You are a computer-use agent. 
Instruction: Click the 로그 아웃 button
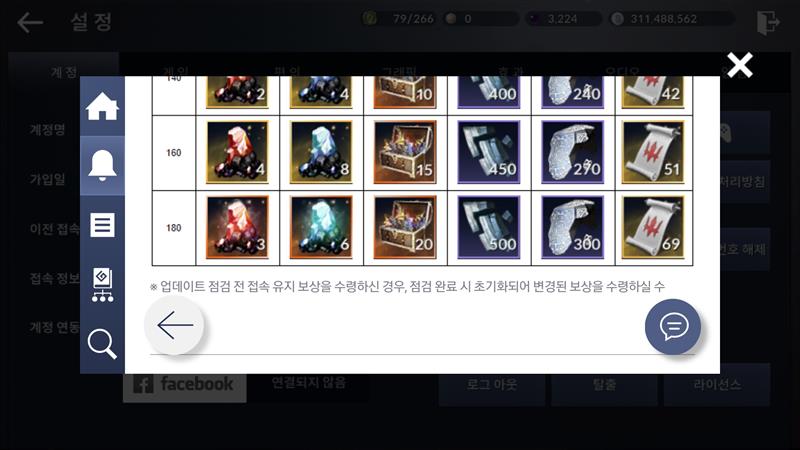[492, 385]
